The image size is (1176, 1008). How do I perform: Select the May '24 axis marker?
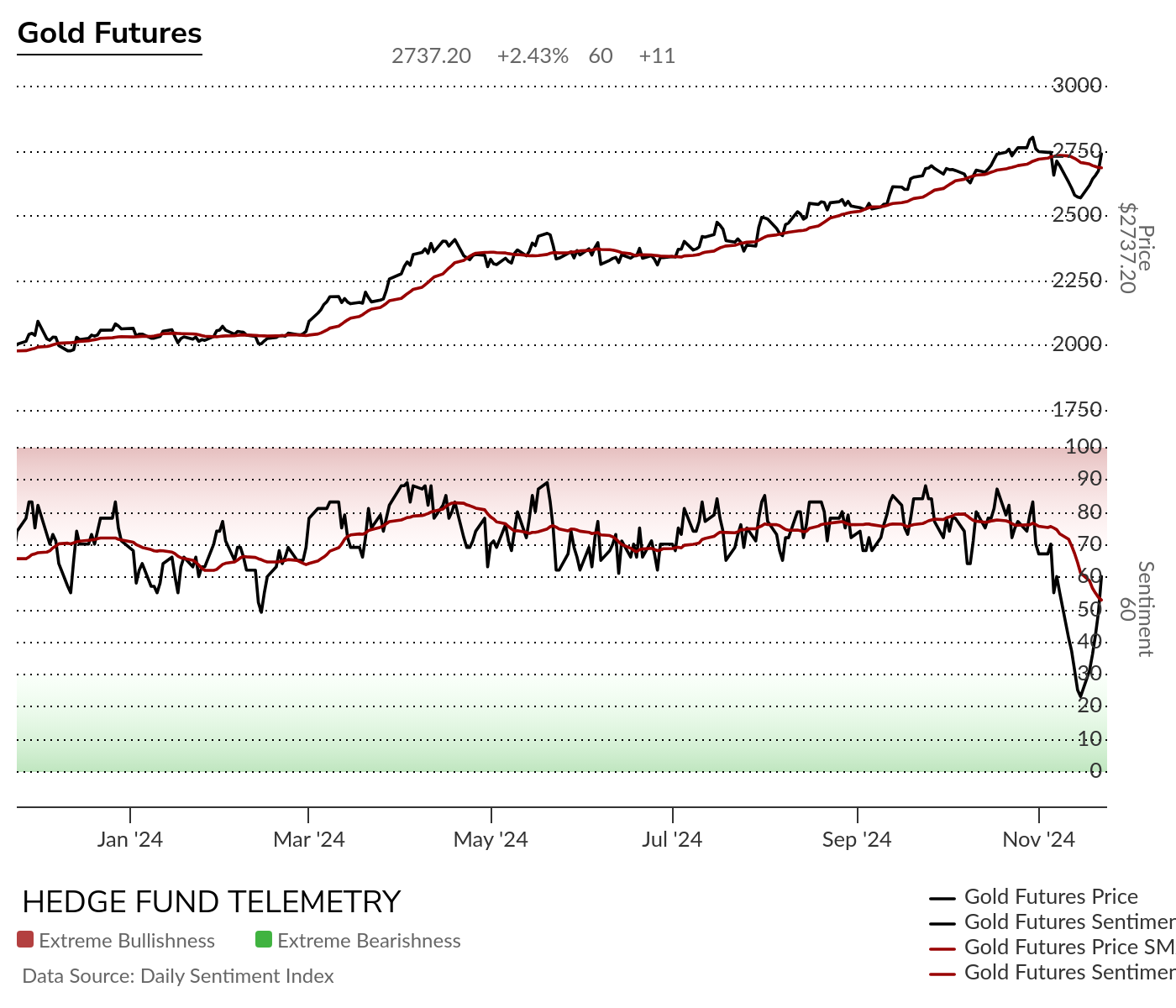tap(491, 839)
